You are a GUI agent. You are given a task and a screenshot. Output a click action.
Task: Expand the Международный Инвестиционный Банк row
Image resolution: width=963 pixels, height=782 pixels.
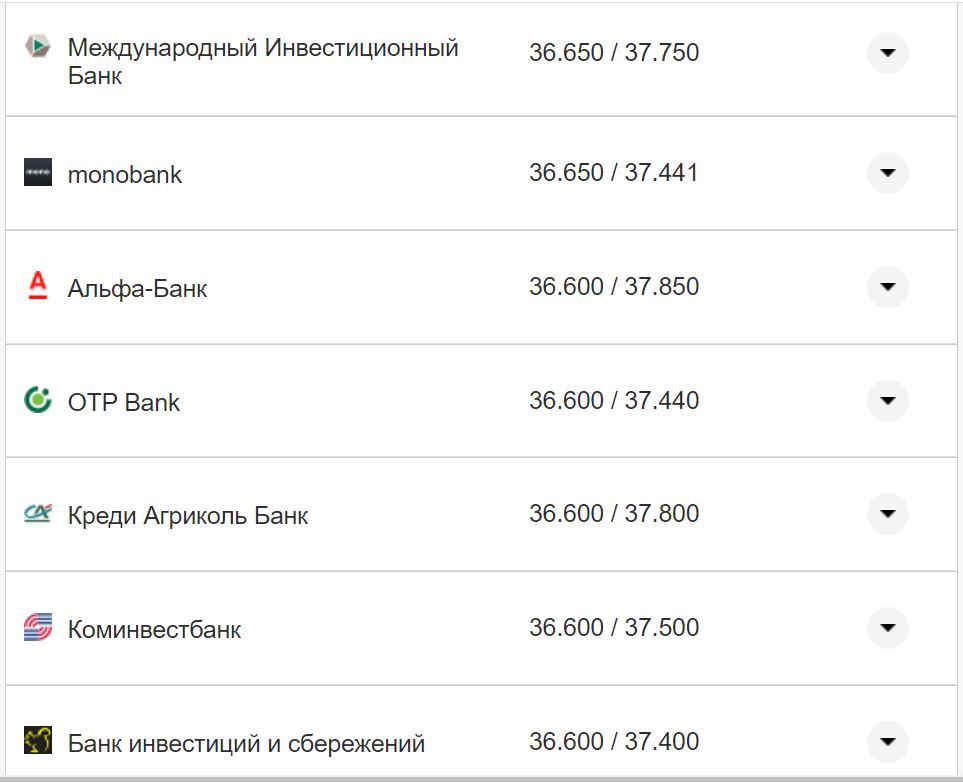[x=887, y=53]
